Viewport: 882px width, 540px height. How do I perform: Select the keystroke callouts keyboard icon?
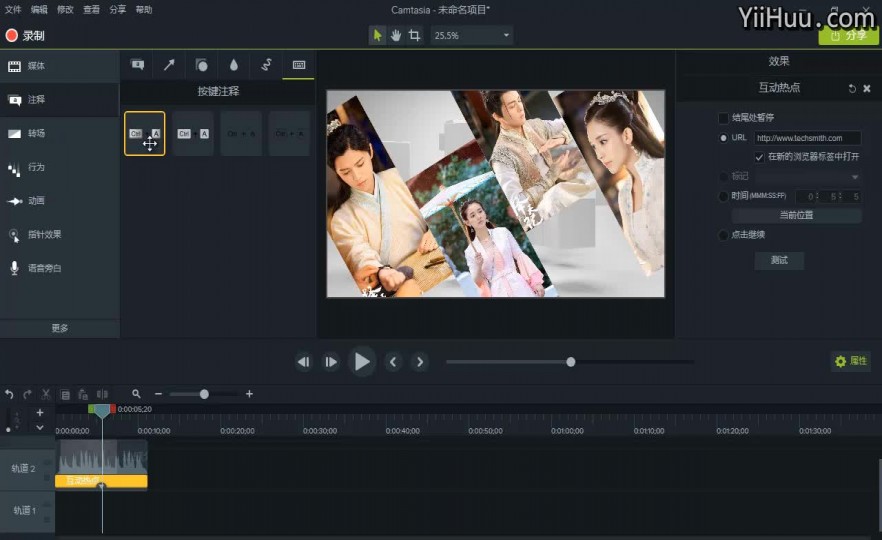[x=299, y=65]
